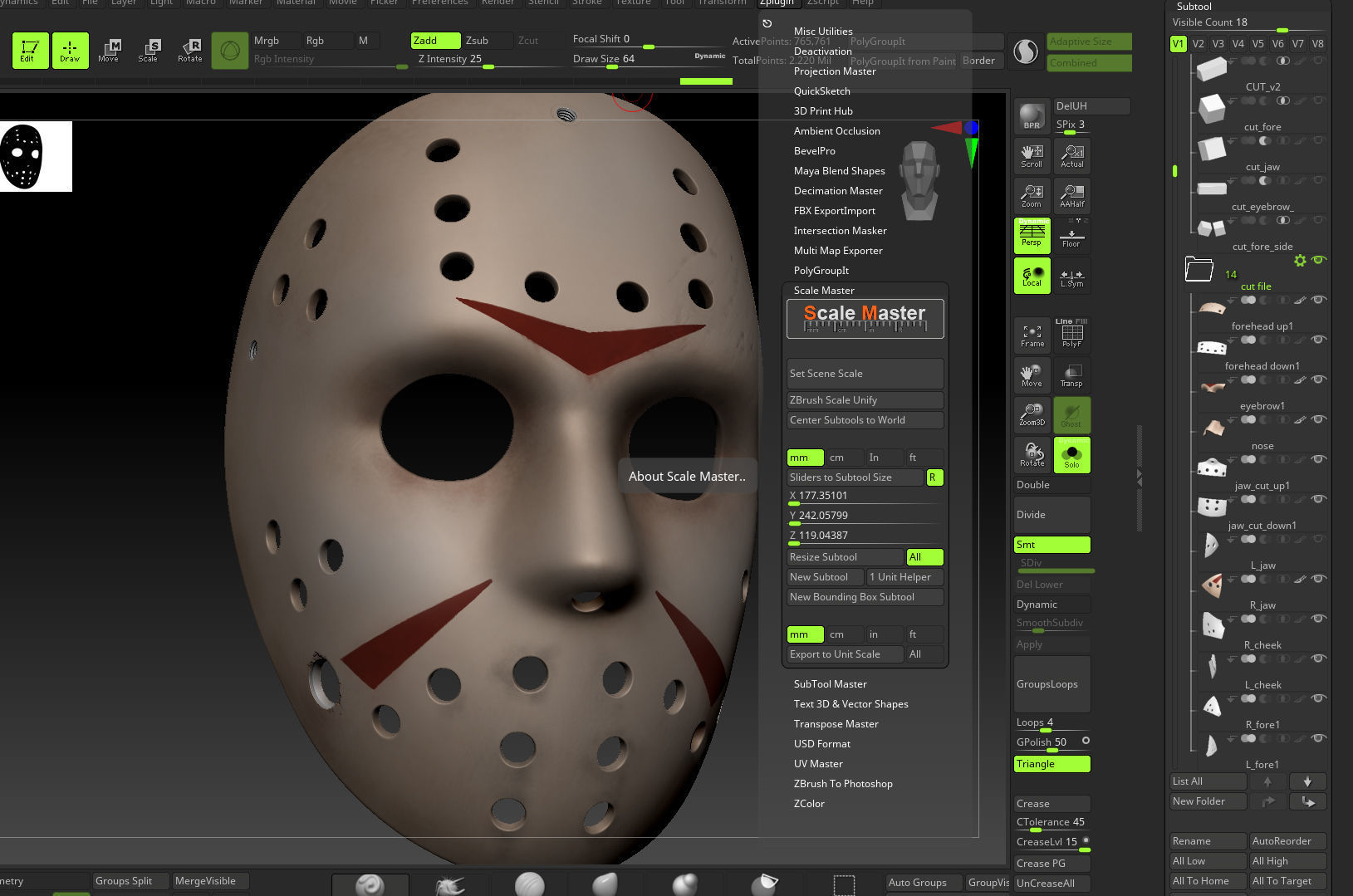Select cm unit in Sliders to Subtool Size

tap(845, 458)
